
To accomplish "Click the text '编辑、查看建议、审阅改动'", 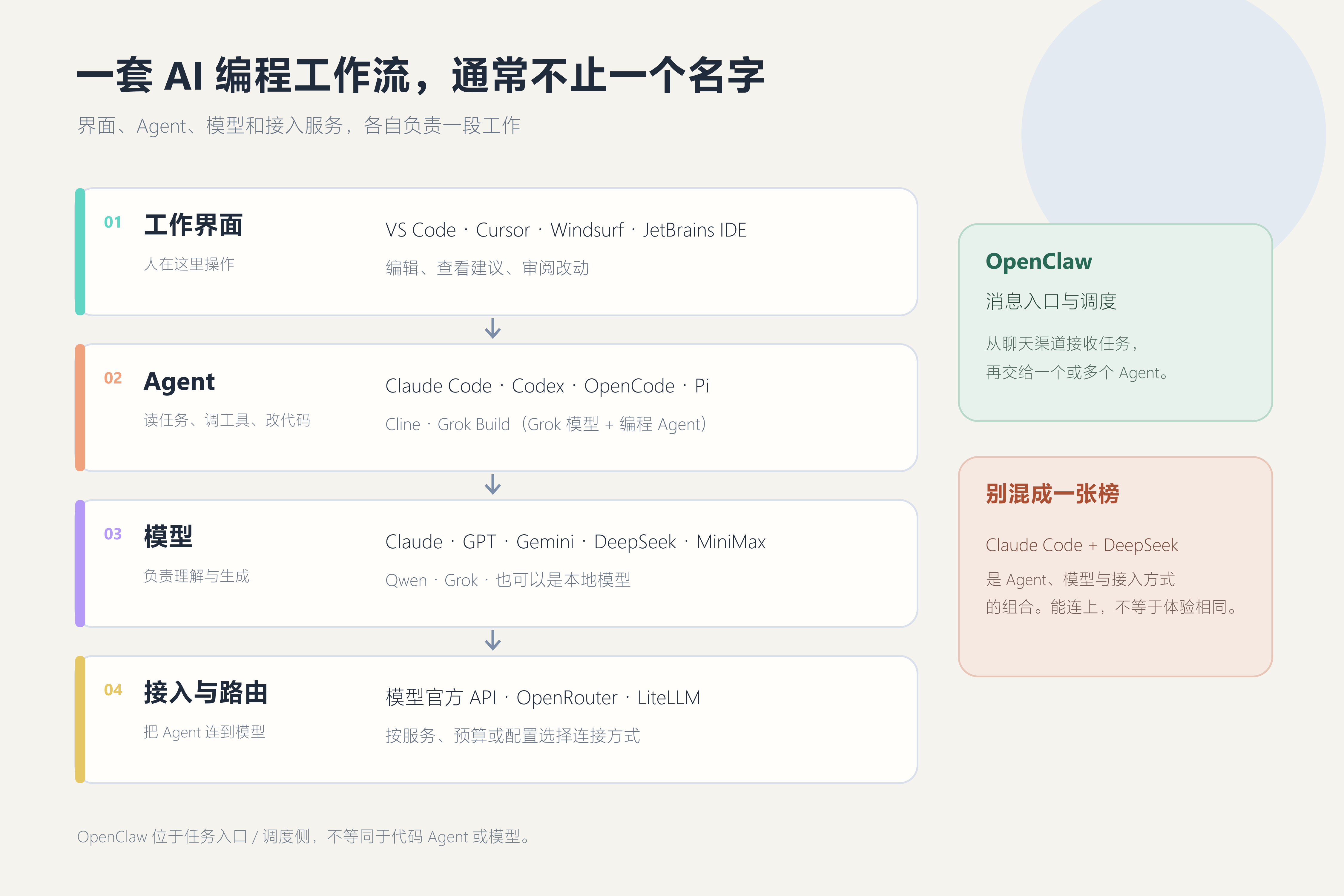I will point(487,268).
